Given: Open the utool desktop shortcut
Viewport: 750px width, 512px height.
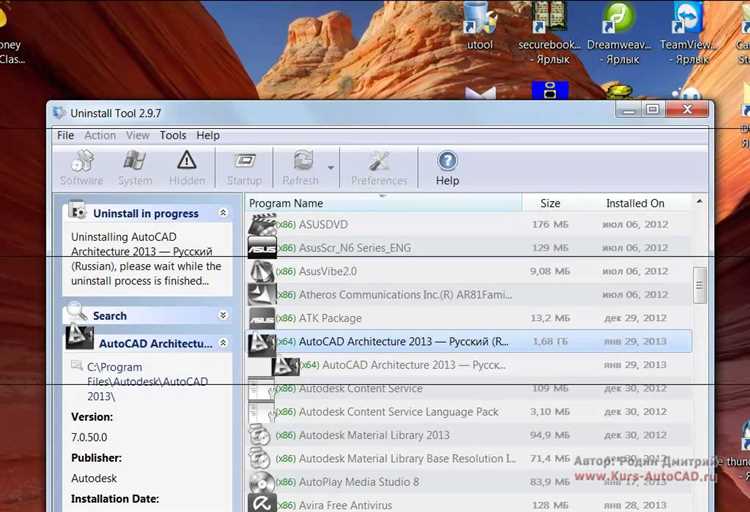Looking at the screenshot, I should (x=480, y=26).
